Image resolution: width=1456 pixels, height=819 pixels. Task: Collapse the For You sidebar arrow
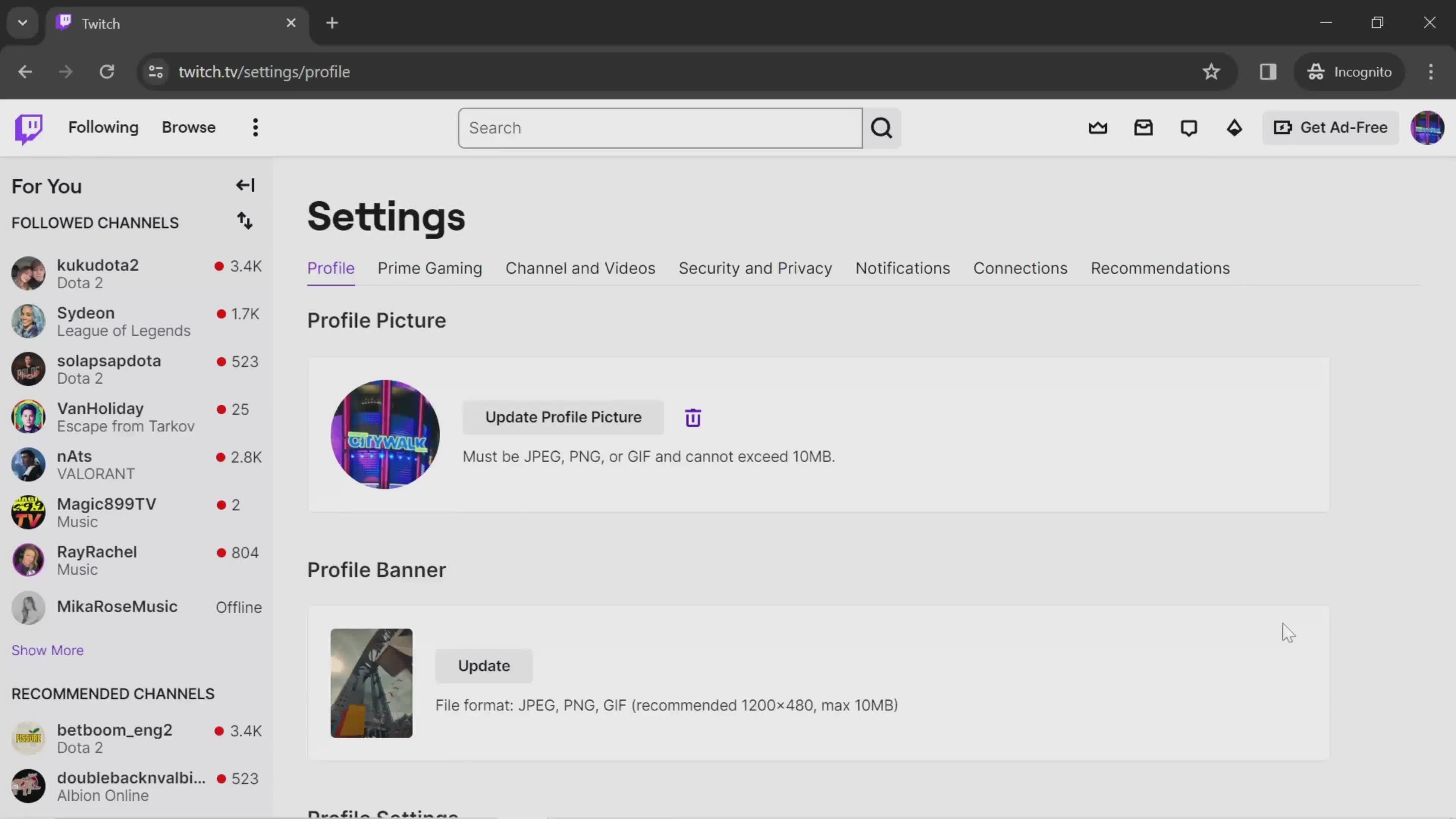pyautogui.click(x=245, y=185)
